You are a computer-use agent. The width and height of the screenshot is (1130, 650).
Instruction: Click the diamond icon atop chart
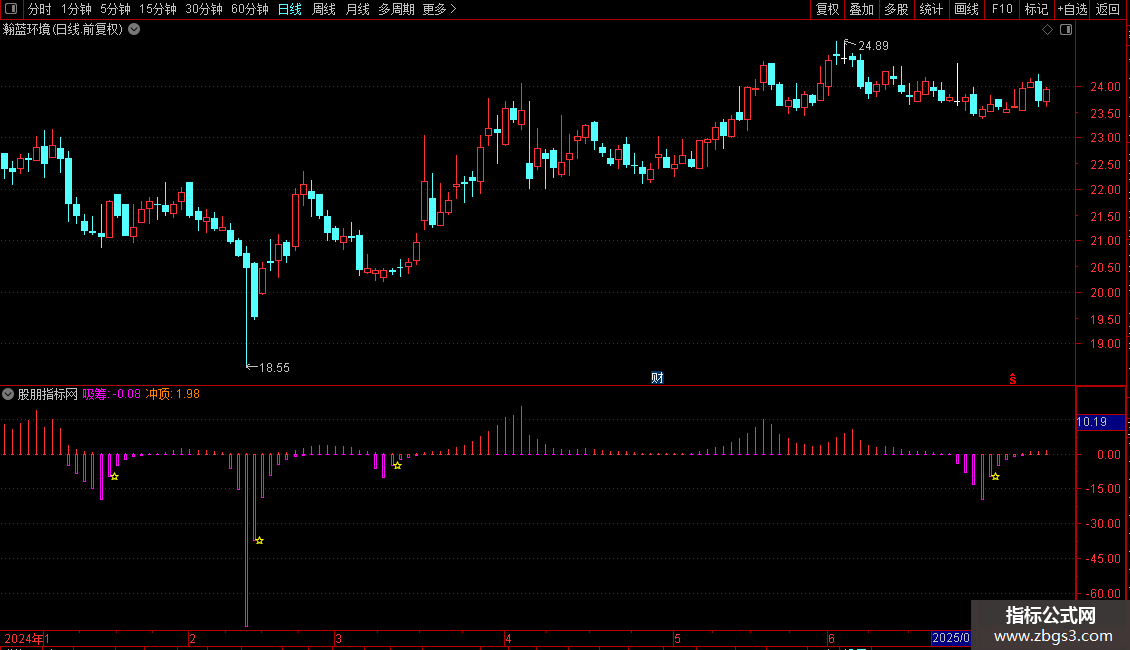point(1048,30)
